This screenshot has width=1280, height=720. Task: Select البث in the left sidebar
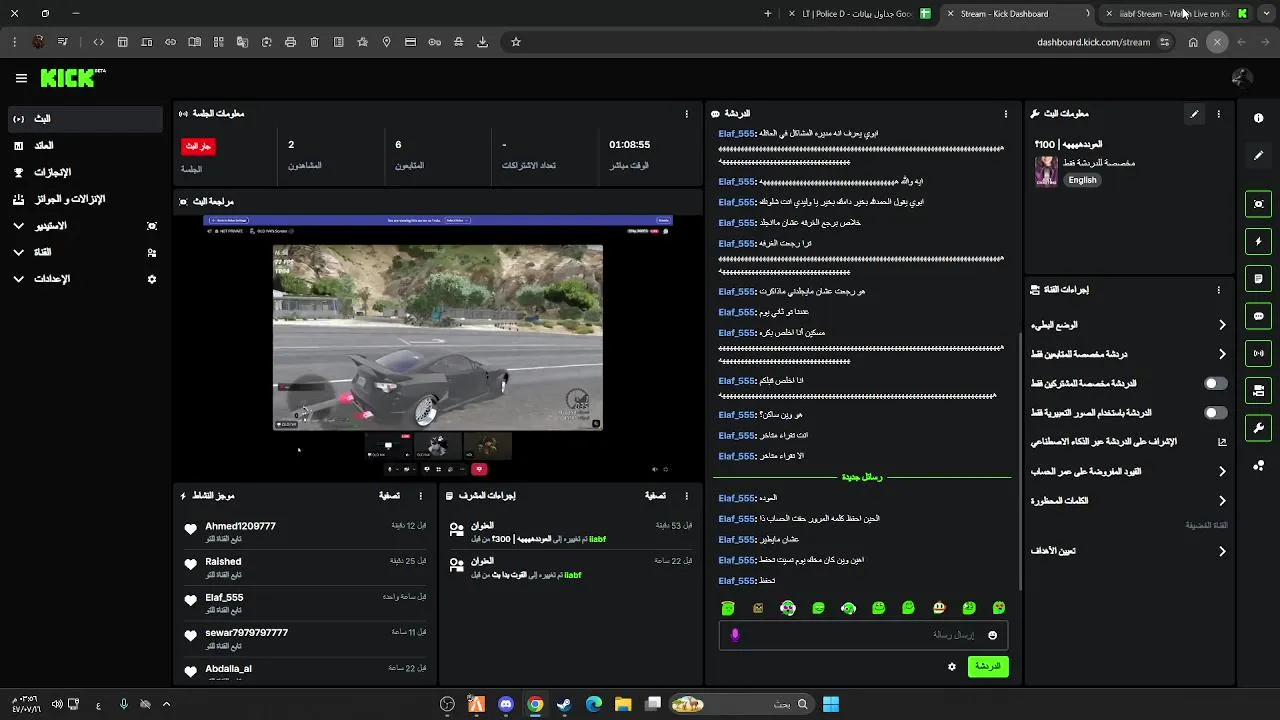pos(84,119)
